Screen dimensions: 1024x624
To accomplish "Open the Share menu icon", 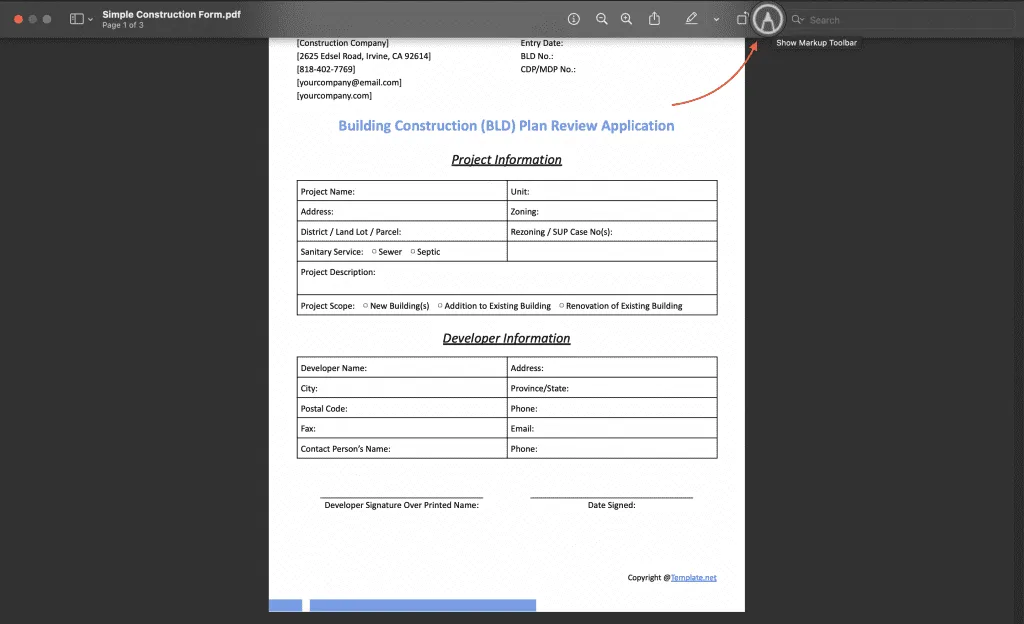I will click(x=654, y=18).
